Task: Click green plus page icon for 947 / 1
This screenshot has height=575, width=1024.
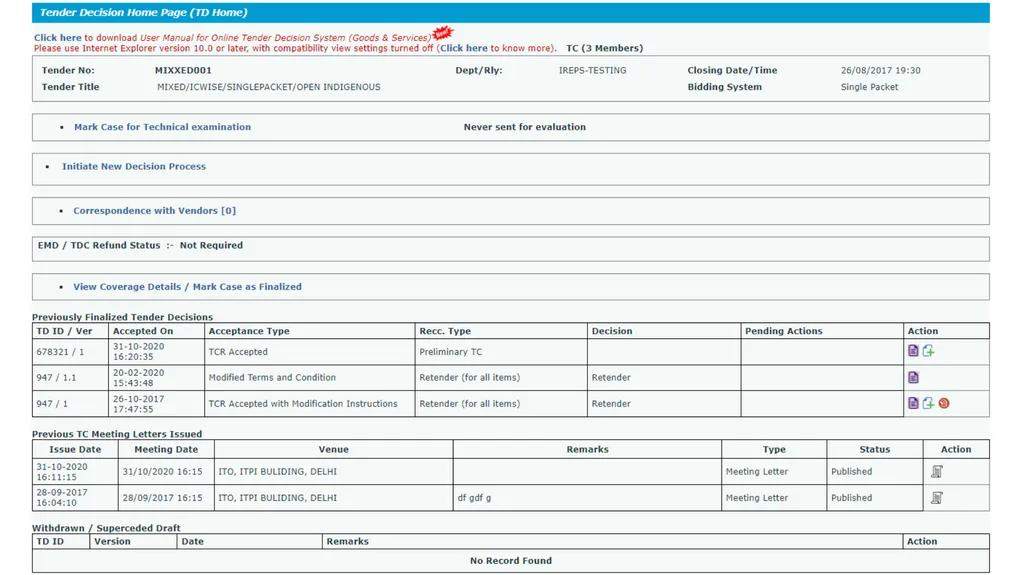Action: 928,403
